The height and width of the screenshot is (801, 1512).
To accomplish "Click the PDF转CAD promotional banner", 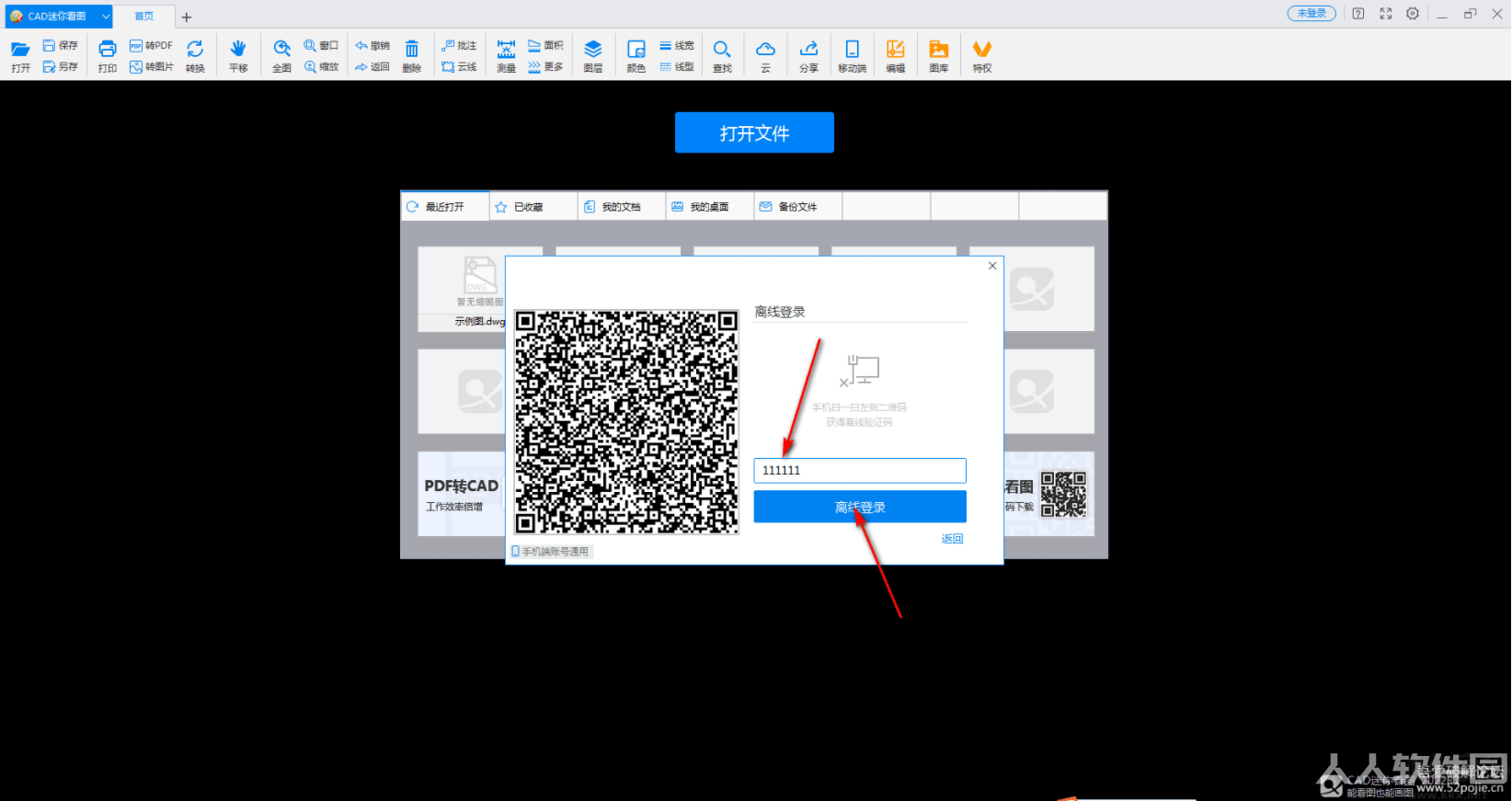I will (x=462, y=494).
